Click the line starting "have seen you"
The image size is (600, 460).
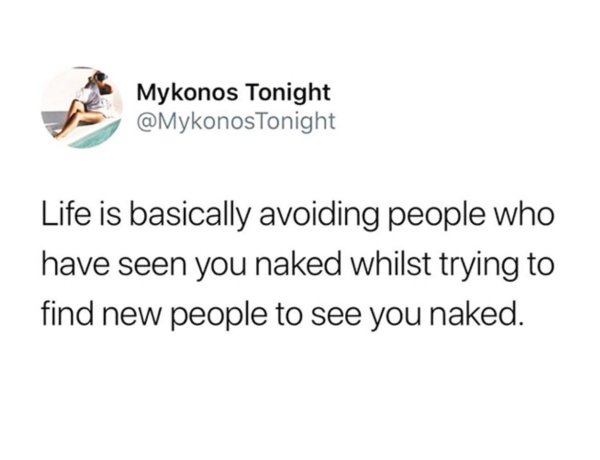[x=297, y=266]
